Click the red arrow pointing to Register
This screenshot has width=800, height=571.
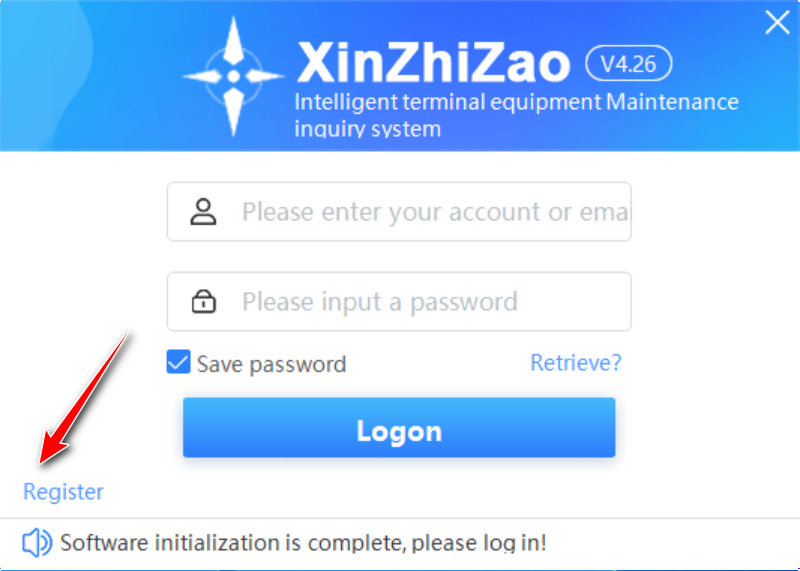point(85,398)
